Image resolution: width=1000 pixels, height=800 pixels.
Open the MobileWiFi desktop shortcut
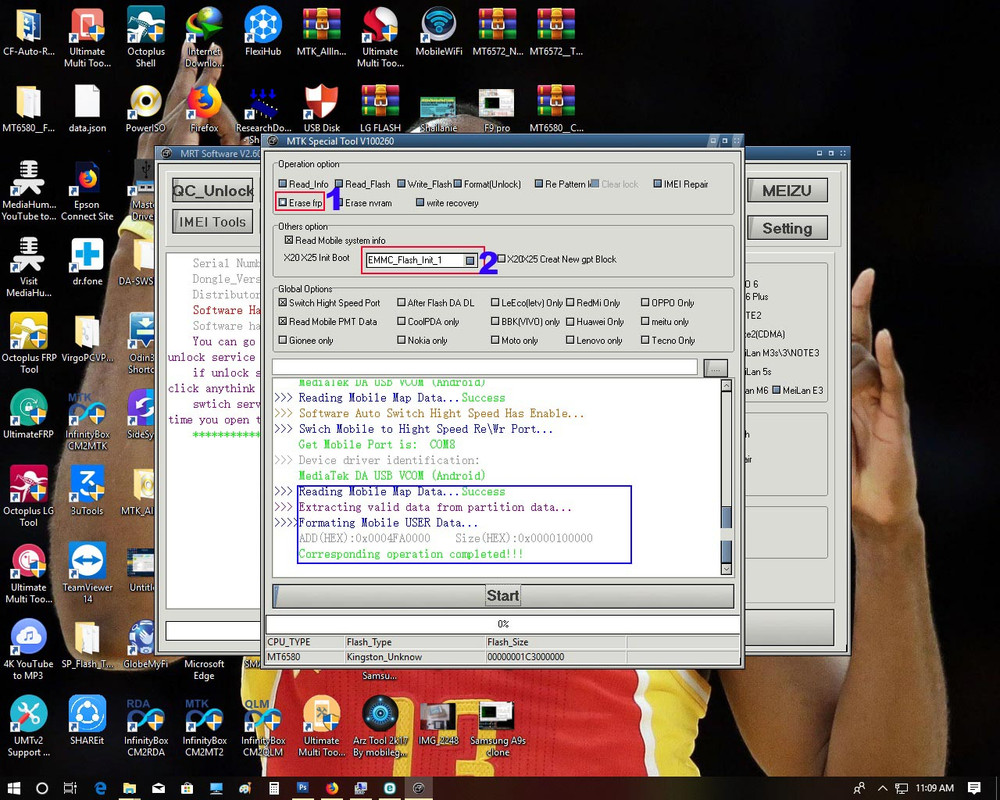coord(439,32)
